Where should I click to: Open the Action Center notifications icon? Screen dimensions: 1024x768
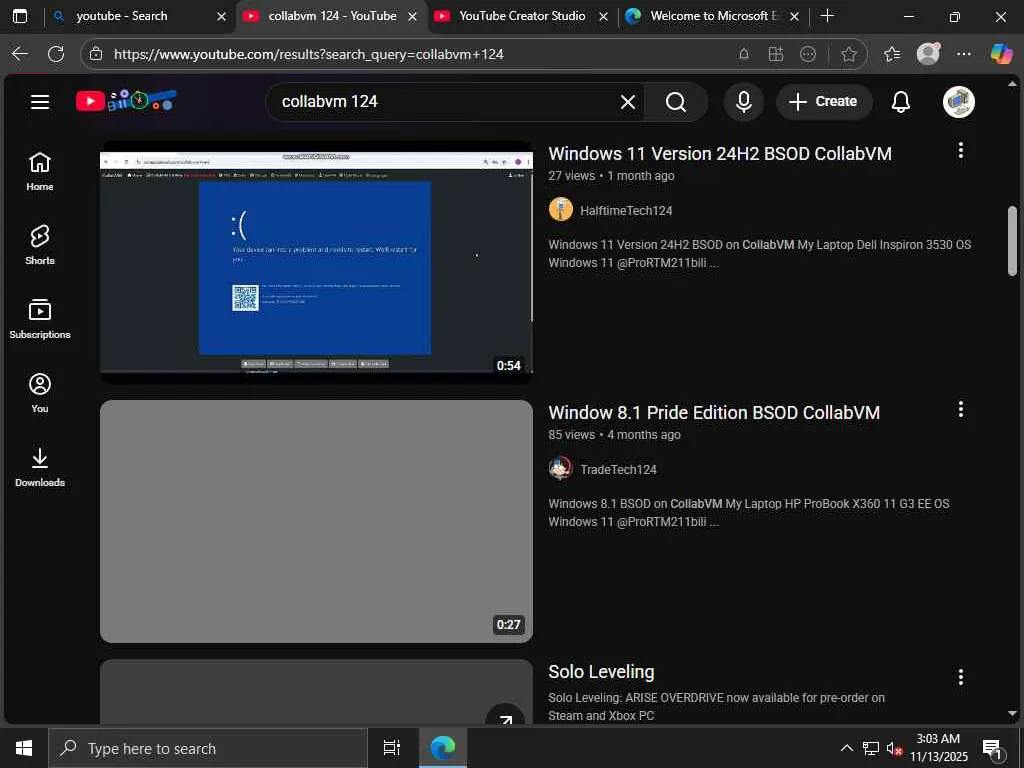coord(992,748)
